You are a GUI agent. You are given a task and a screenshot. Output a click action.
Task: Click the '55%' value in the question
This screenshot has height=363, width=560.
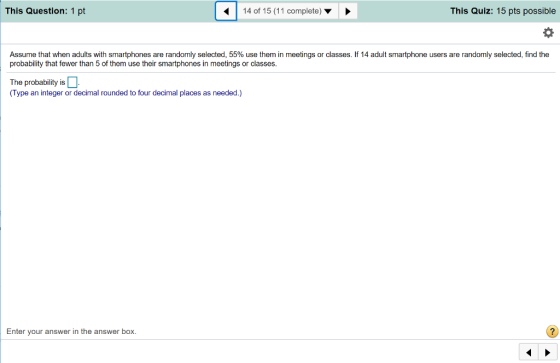pos(236,54)
